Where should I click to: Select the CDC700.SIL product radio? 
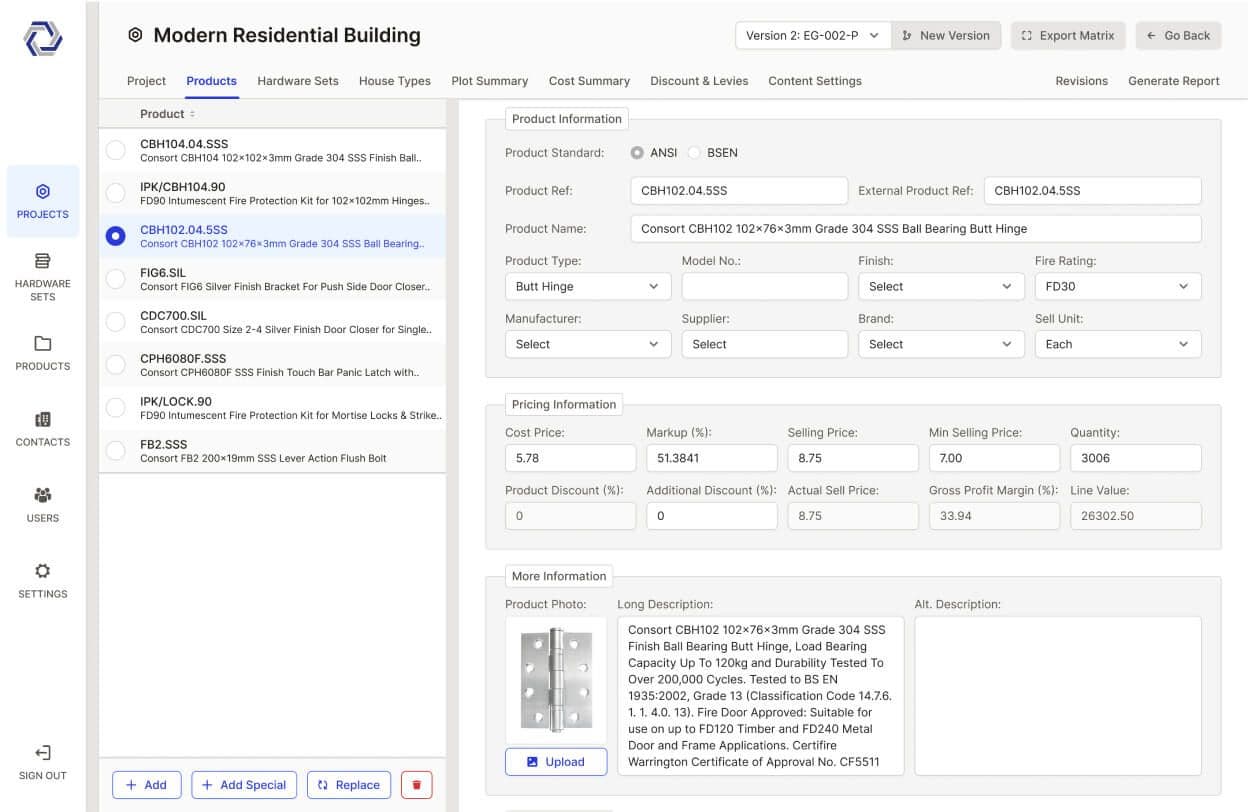point(116,322)
